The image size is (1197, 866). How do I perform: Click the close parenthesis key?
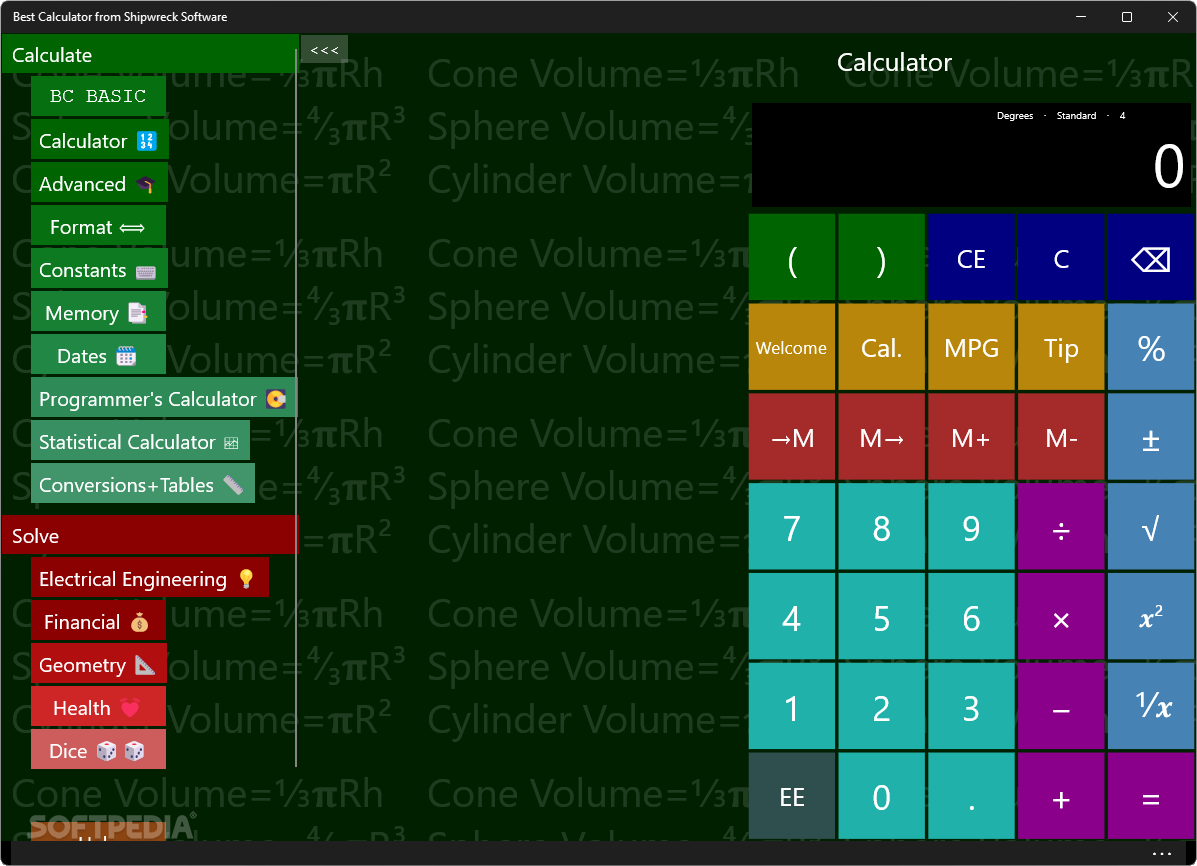(x=881, y=257)
